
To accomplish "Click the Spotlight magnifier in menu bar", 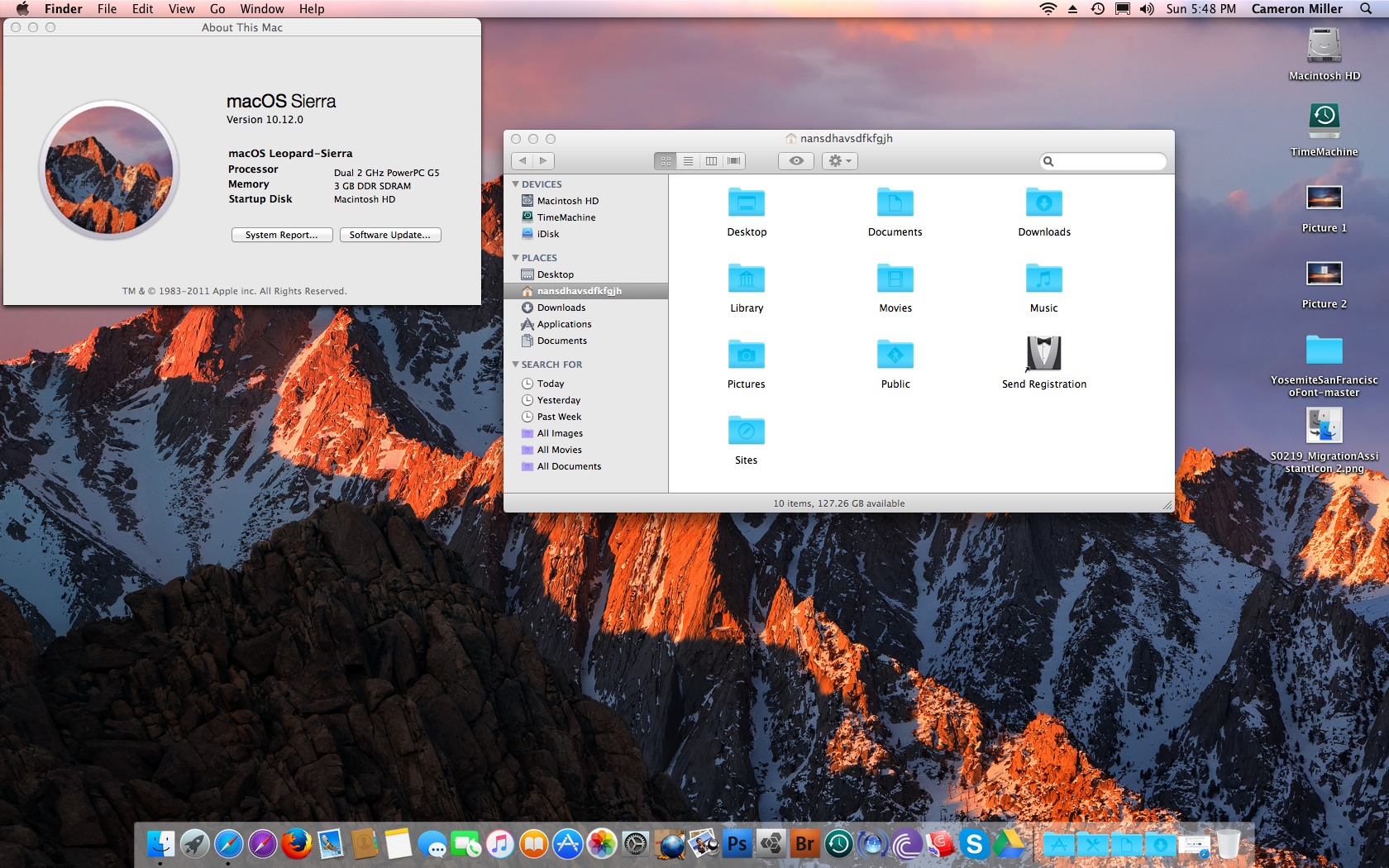I will pyautogui.click(x=1366, y=9).
